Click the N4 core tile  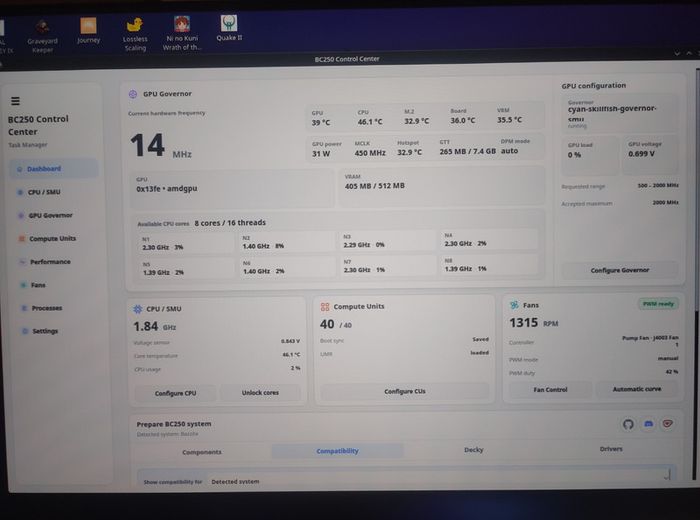[x=489, y=240]
